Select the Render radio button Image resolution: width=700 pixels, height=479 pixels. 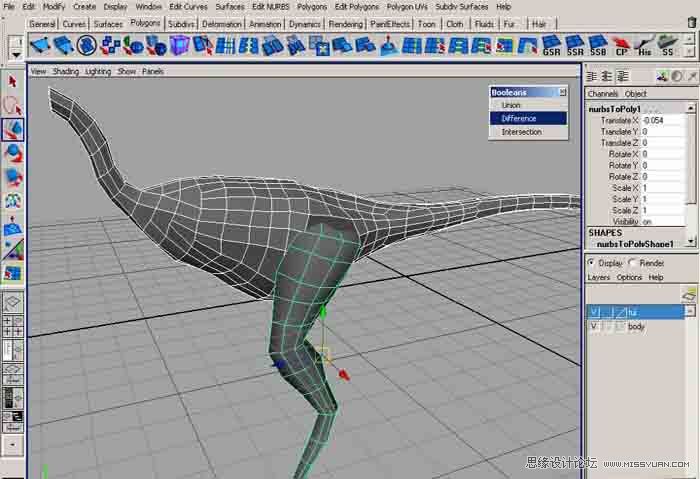click(x=631, y=263)
